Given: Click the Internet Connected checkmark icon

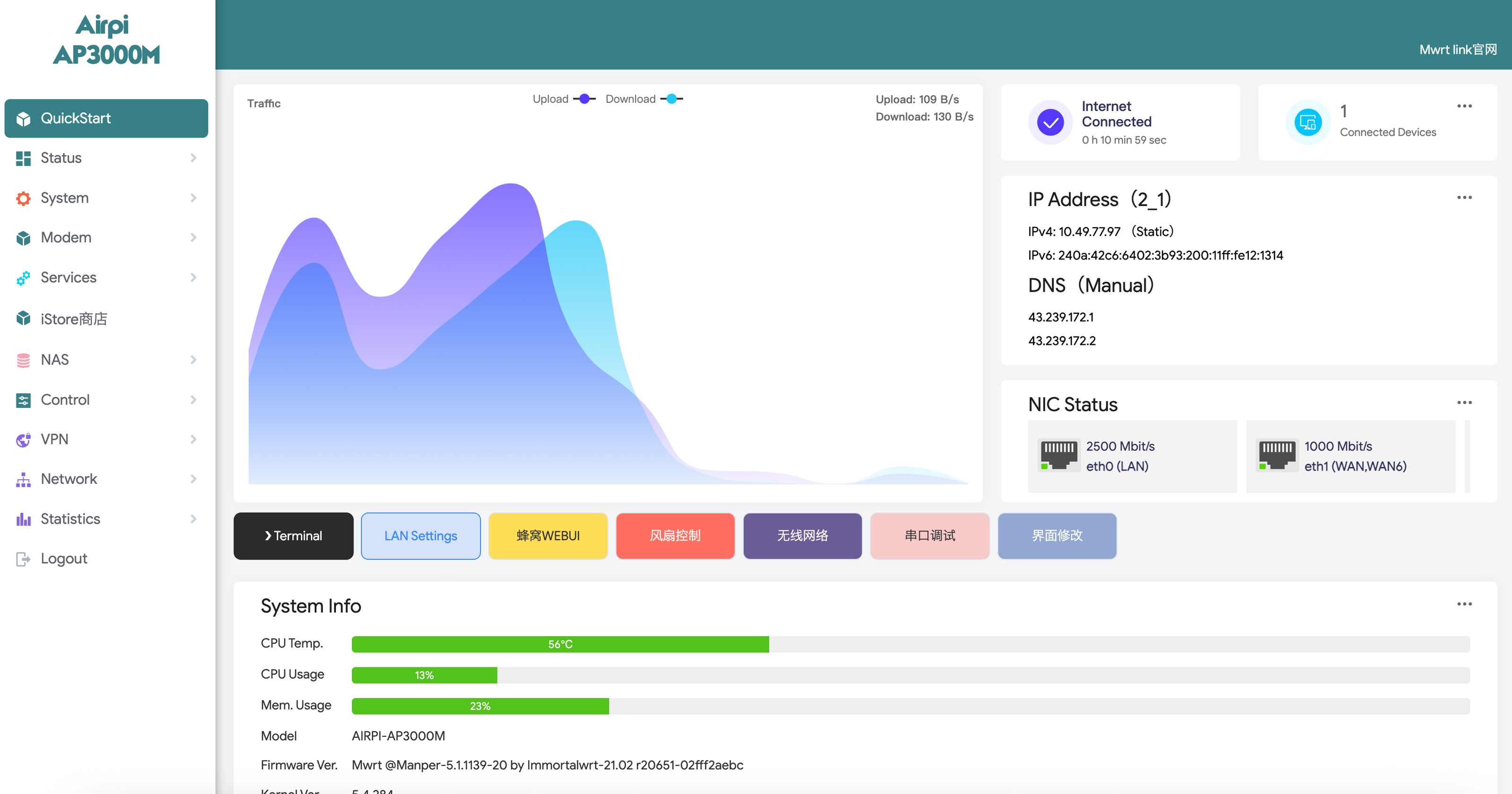Looking at the screenshot, I should tap(1050, 122).
